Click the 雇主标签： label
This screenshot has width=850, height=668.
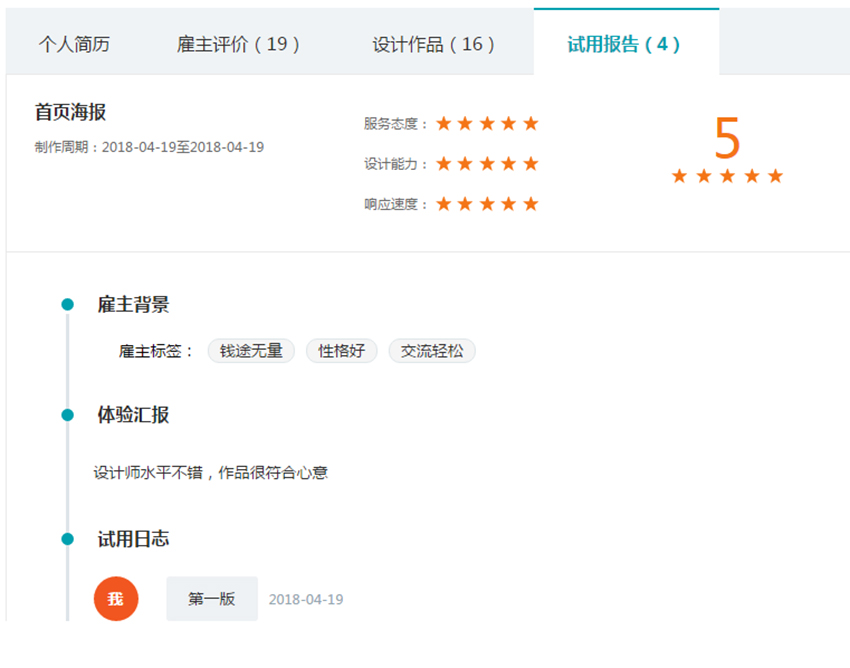[x=156, y=351]
